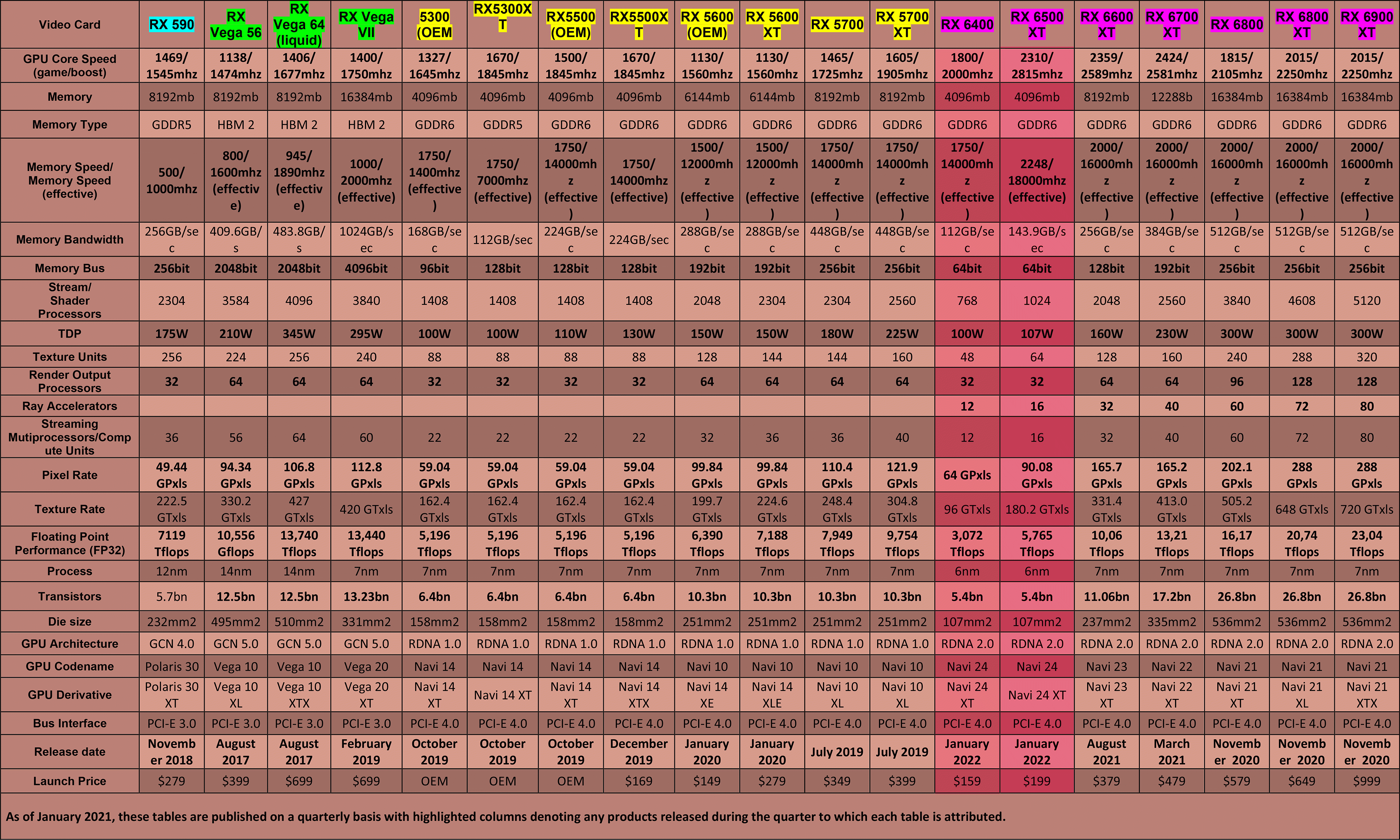
Task: Select the 720 GTxls texture rate cell
Action: (x=1366, y=509)
